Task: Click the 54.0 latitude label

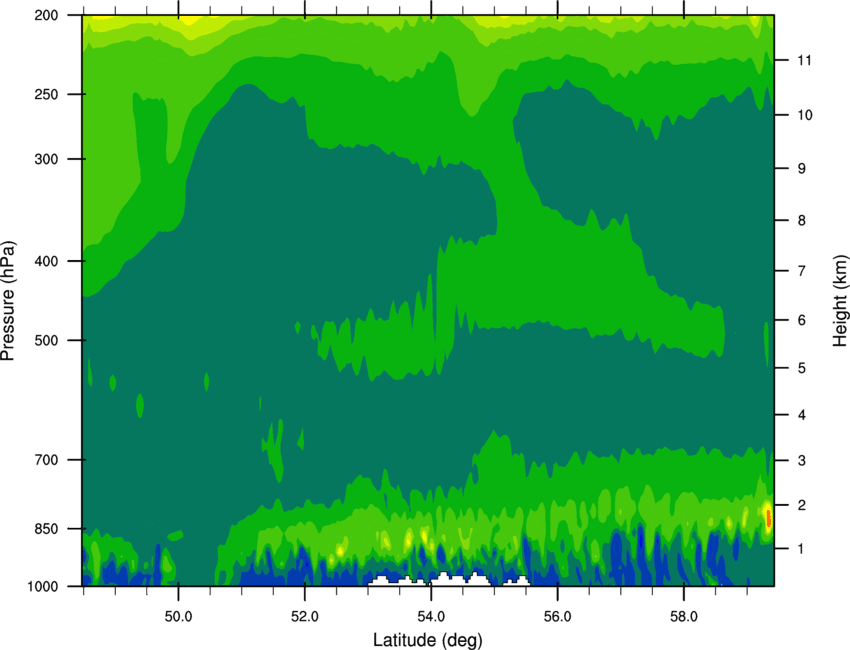Action: (431, 617)
